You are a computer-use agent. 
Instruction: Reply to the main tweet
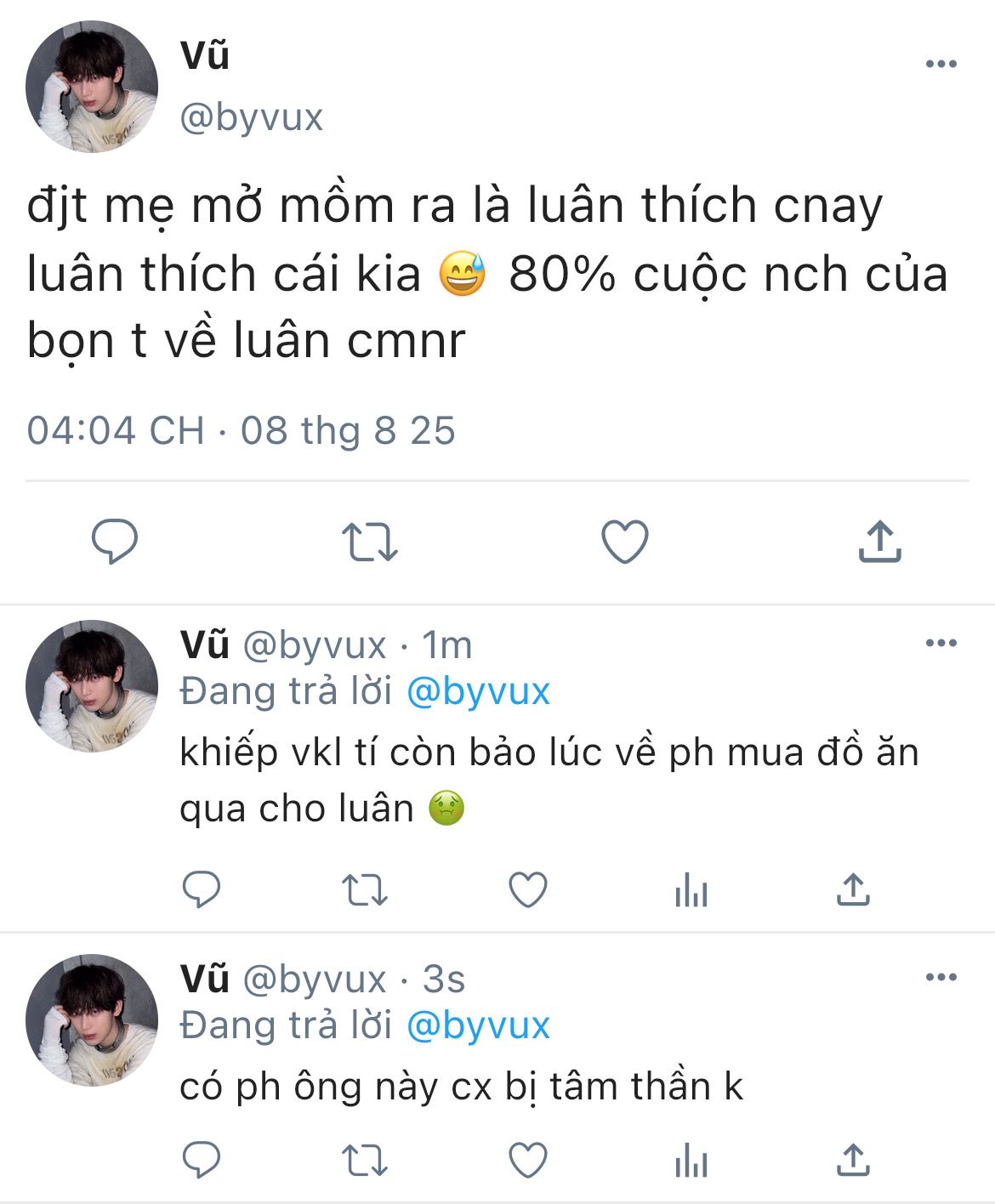[115, 541]
